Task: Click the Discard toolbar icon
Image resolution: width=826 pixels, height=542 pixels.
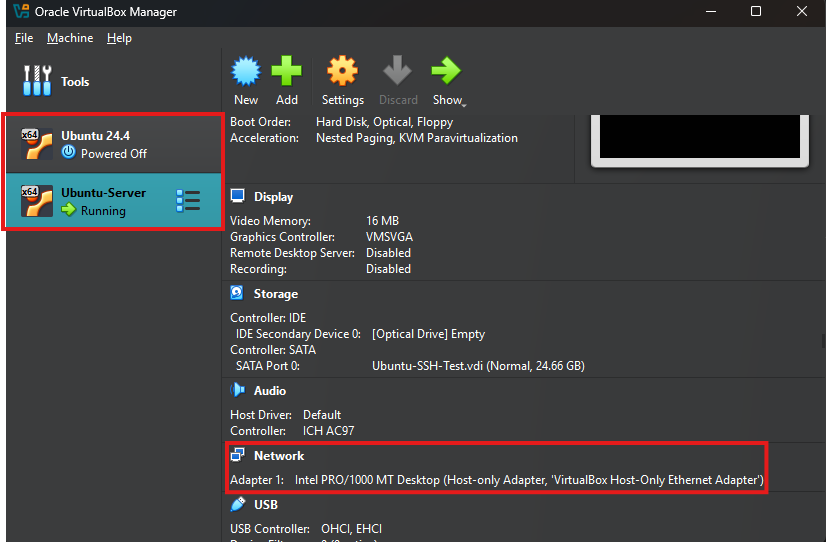Action: (x=398, y=72)
